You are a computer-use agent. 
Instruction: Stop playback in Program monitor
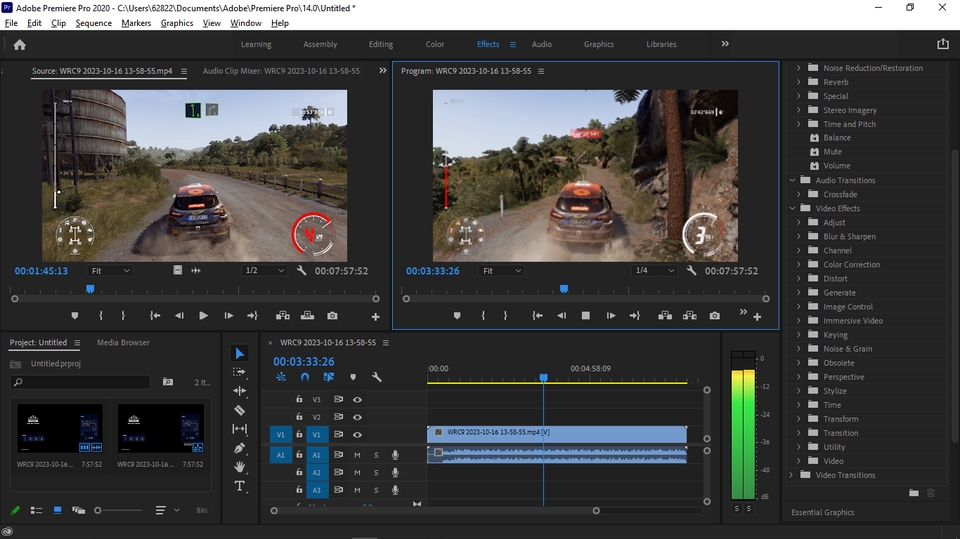coord(585,315)
